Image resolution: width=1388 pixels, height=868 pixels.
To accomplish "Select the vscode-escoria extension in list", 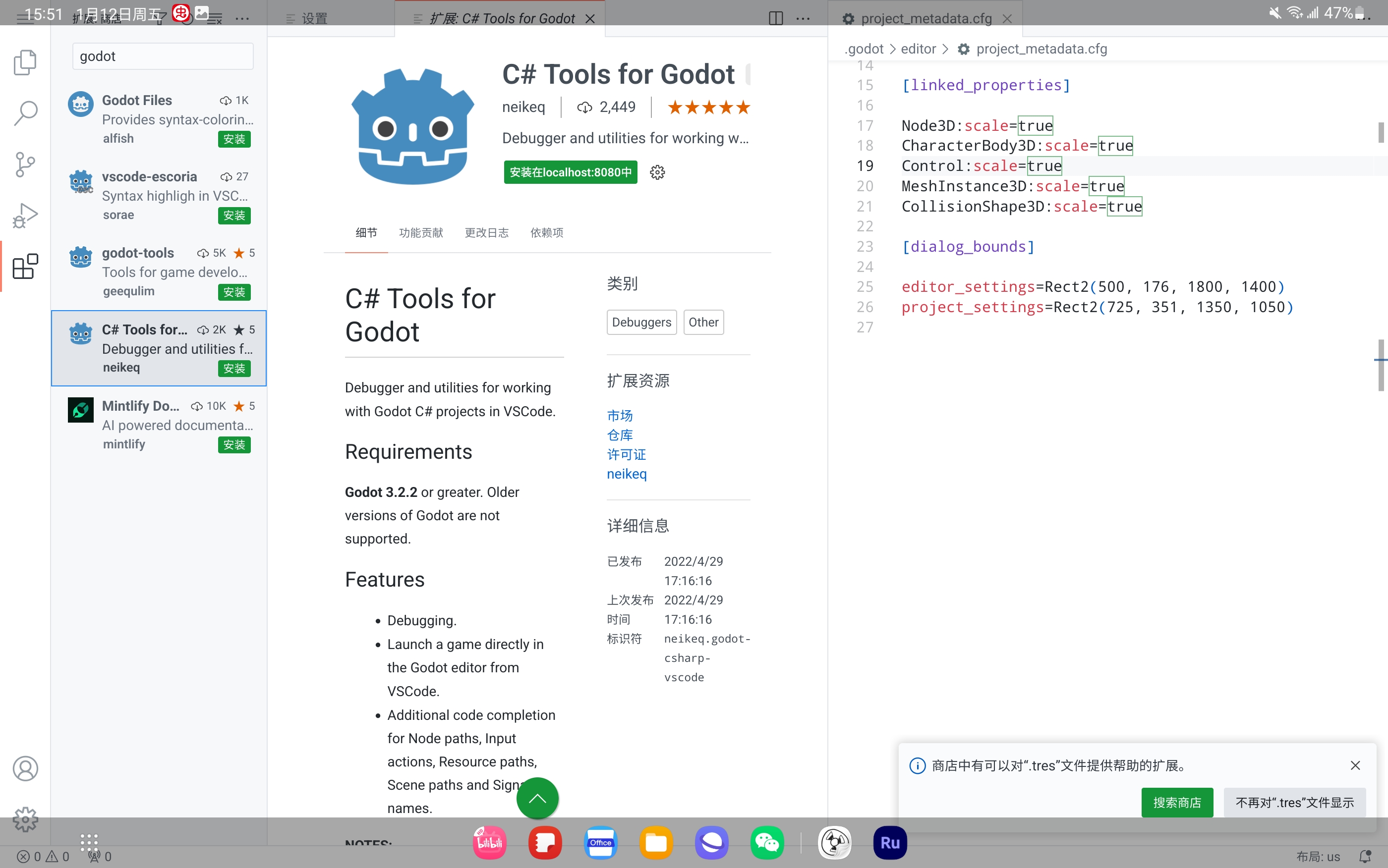I will tap(159, 196).
